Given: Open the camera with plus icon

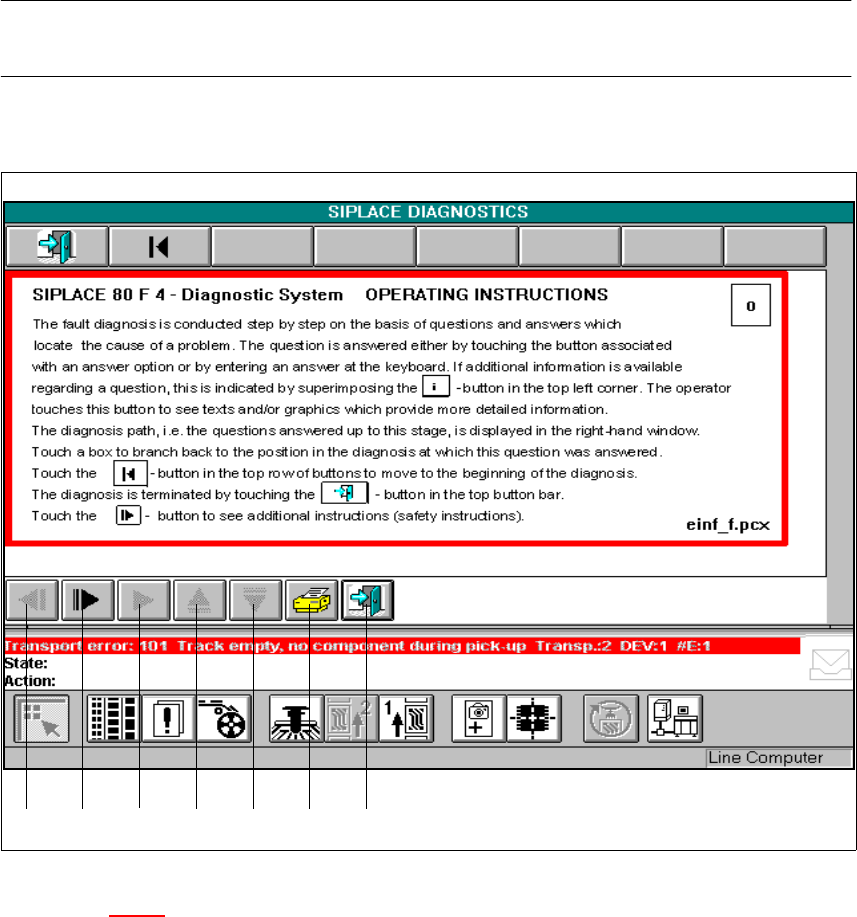Looking at the screenshot, I should pos(479,719).
